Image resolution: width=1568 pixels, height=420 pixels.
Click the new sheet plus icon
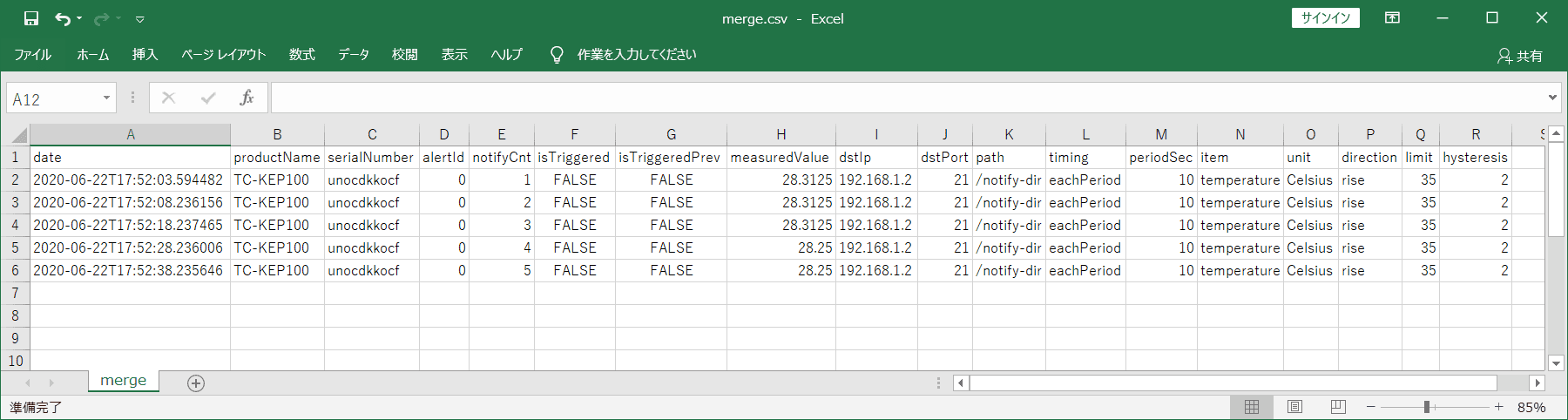tap(196, 383)
